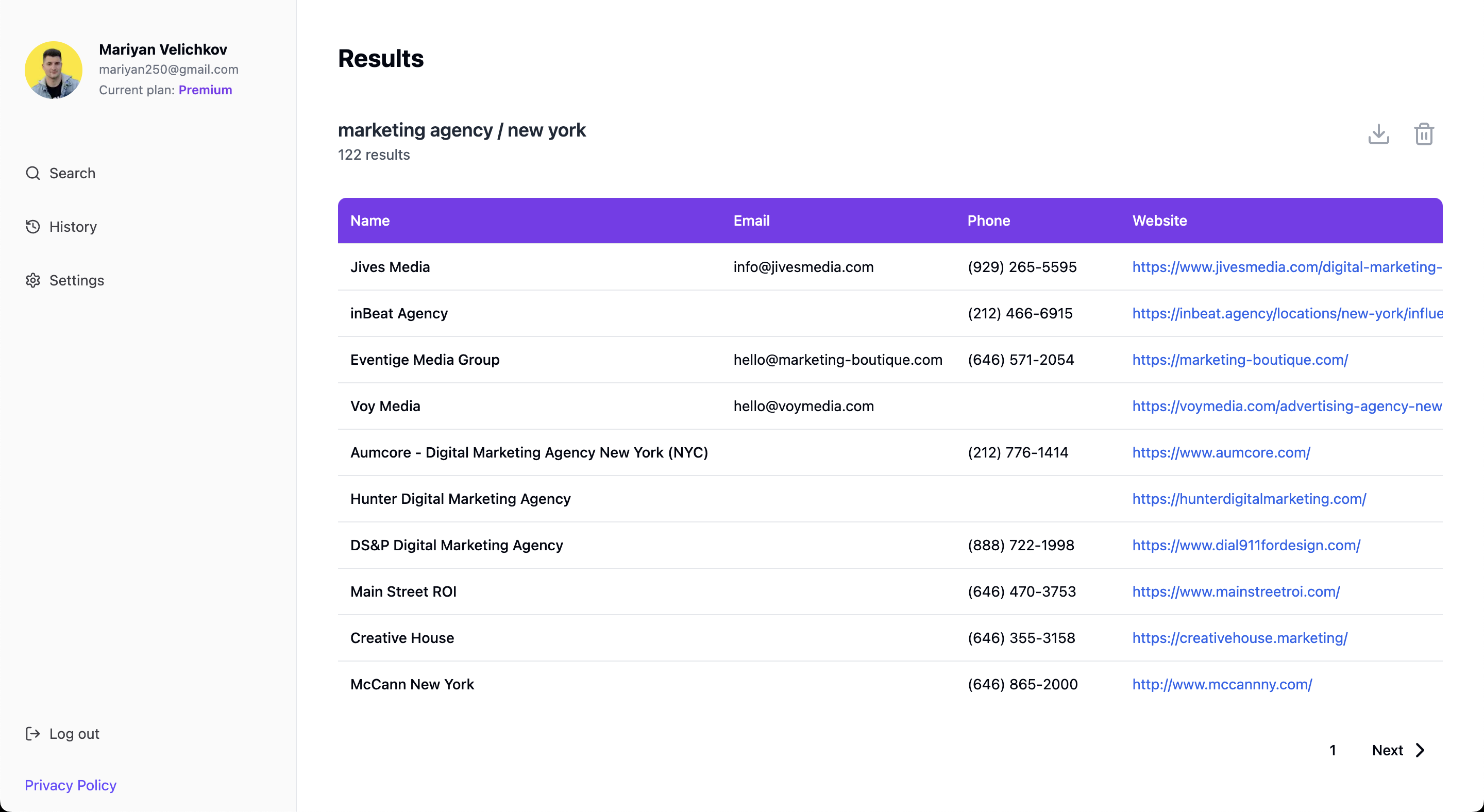Open the mainstreetroi.com website link
1484x812 pixels.
pyautogui.click(x=1236, y=591)
